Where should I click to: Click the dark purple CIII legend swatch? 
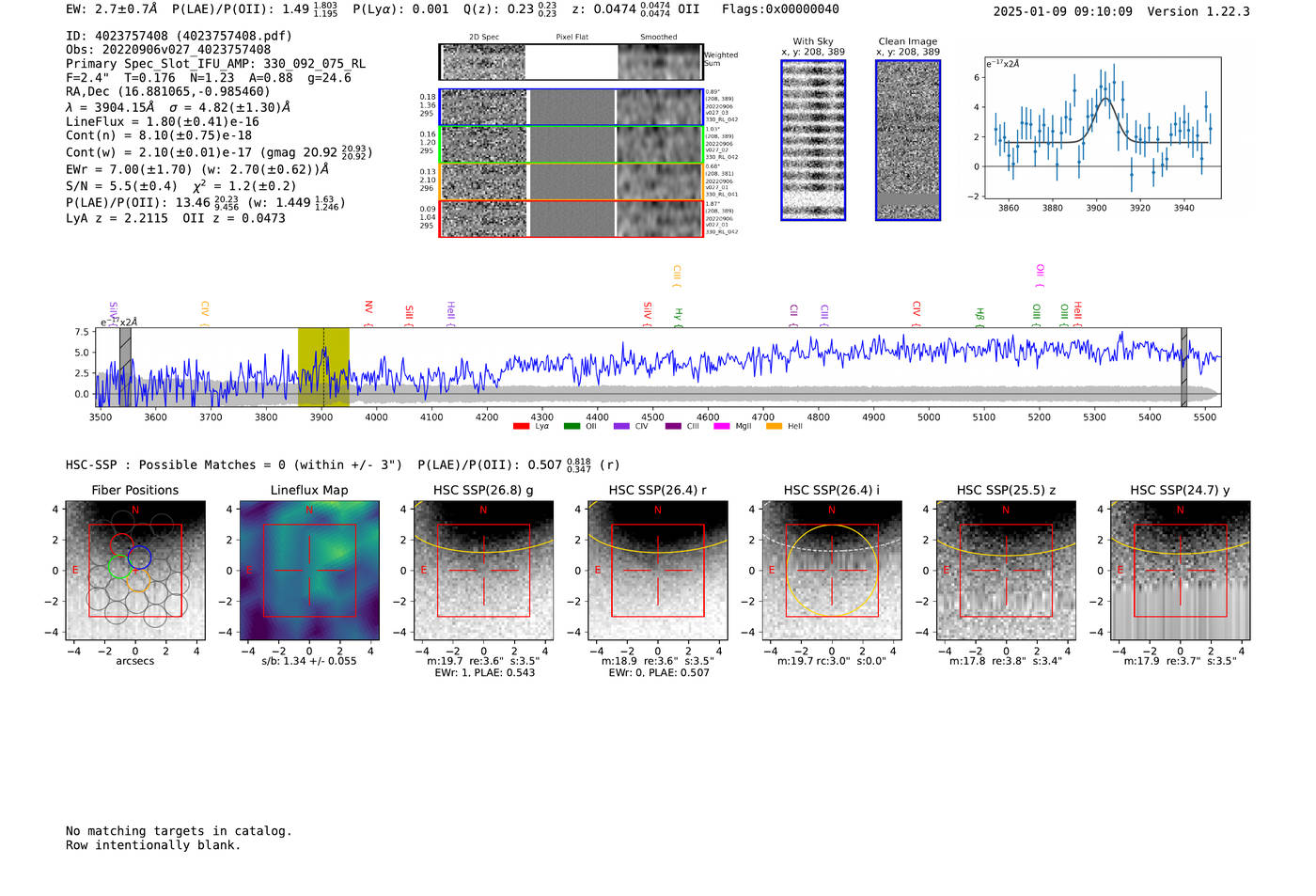tap(673, 427)
